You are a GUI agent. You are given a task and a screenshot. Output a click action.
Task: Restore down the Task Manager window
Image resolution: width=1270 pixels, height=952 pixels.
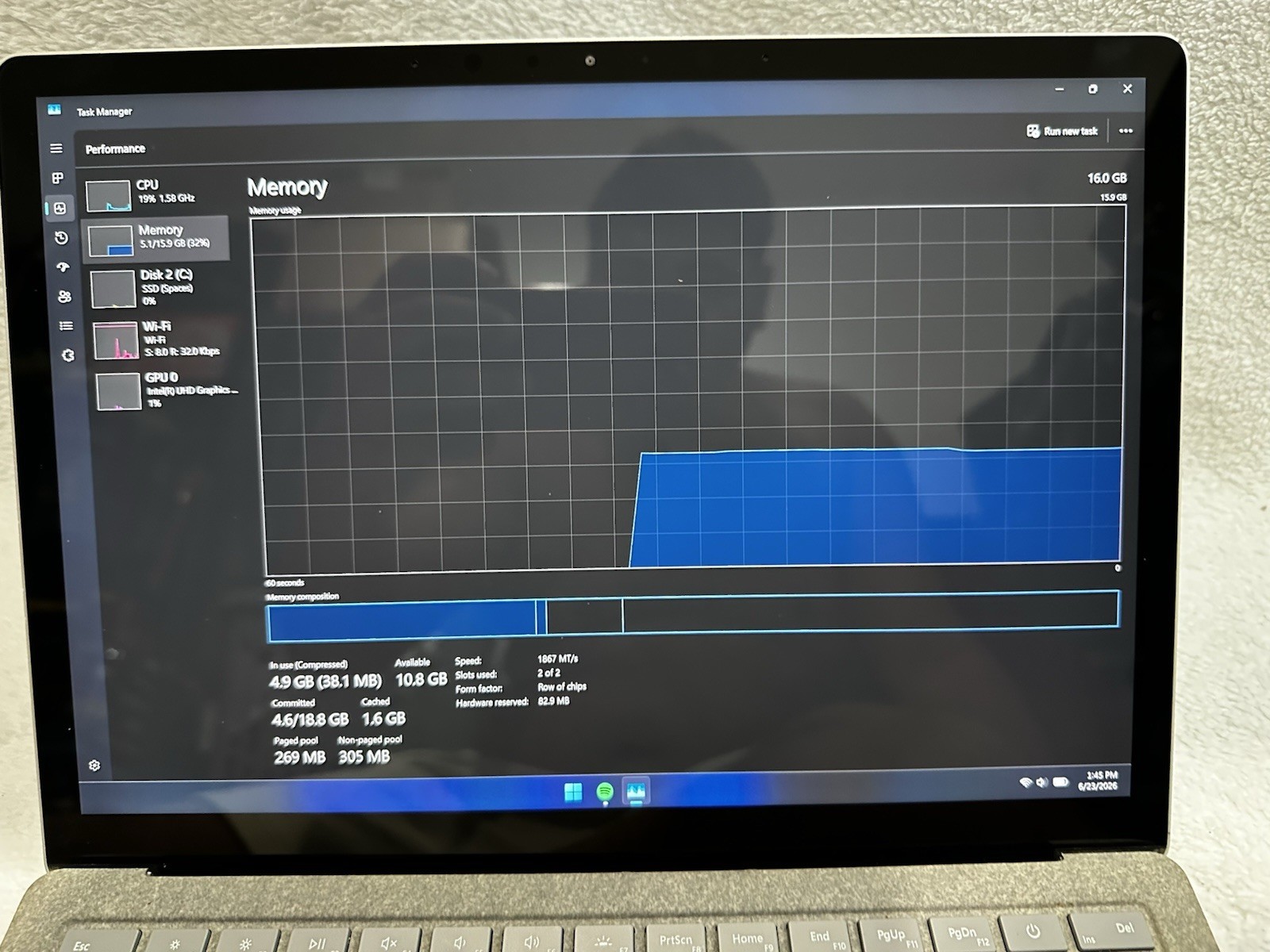pyautogui.click(x=1093, y=89)
